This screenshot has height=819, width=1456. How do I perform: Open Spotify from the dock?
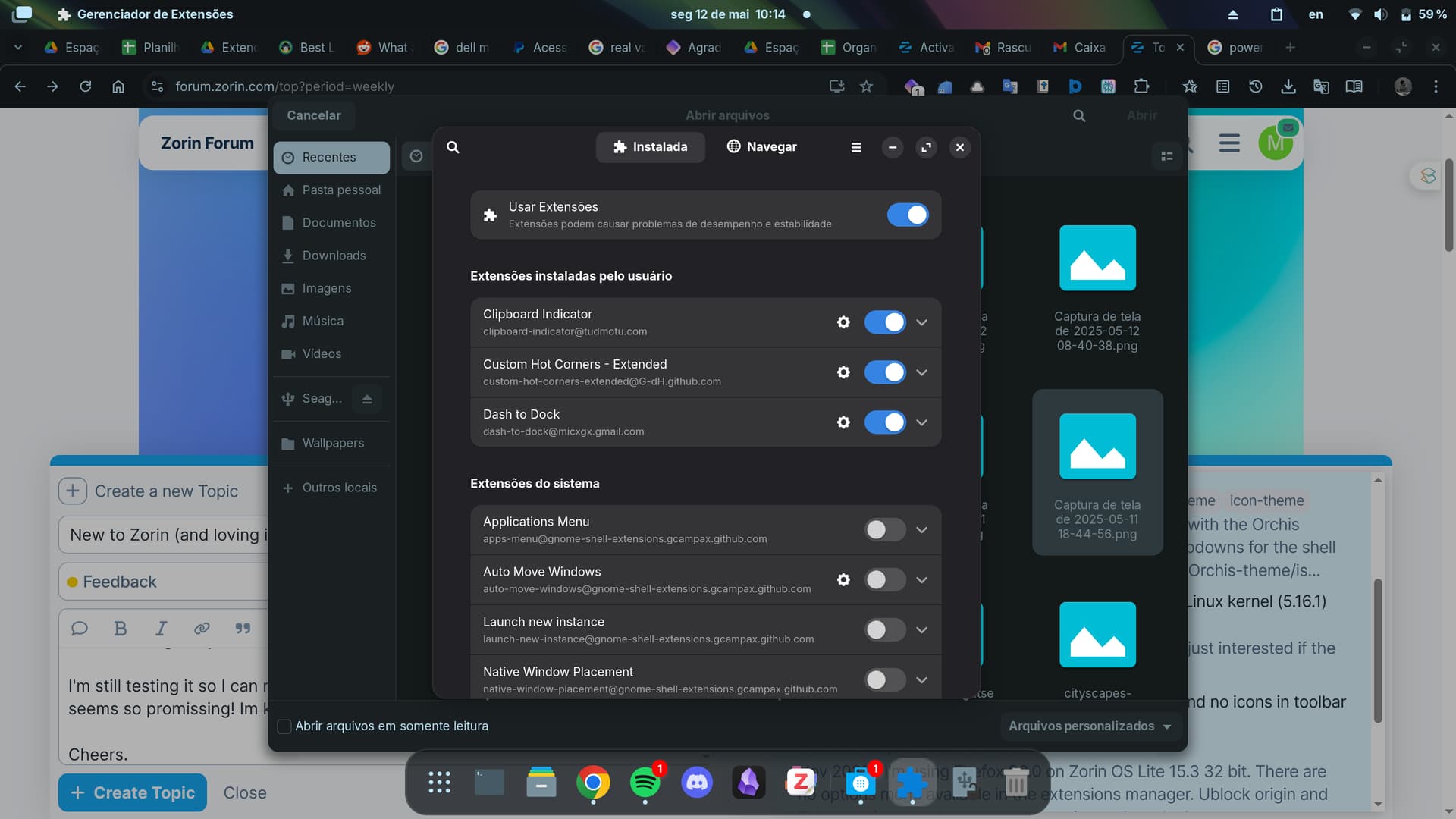645,782
